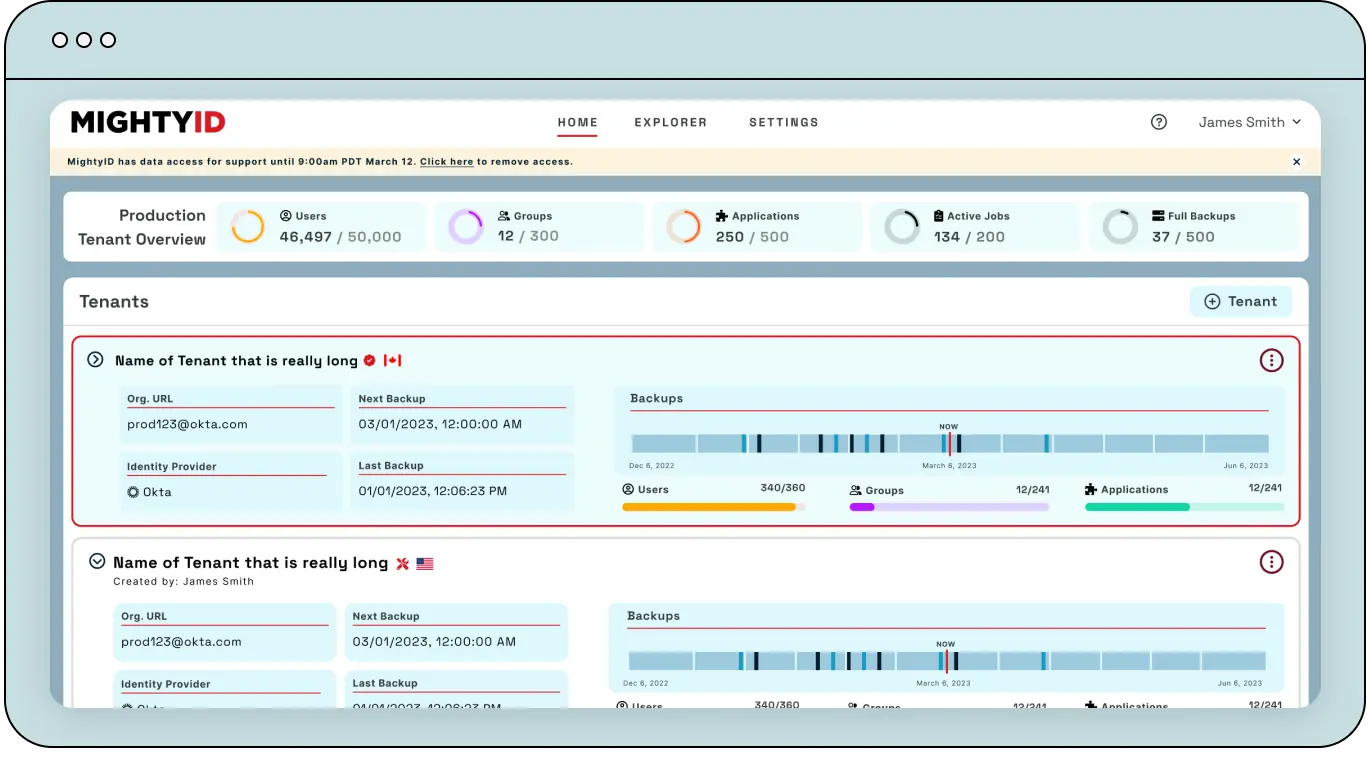Viewport: 1368px width, 764px height.
Task: Dismiss the data access banner with X
Action: coord(1297,162)
